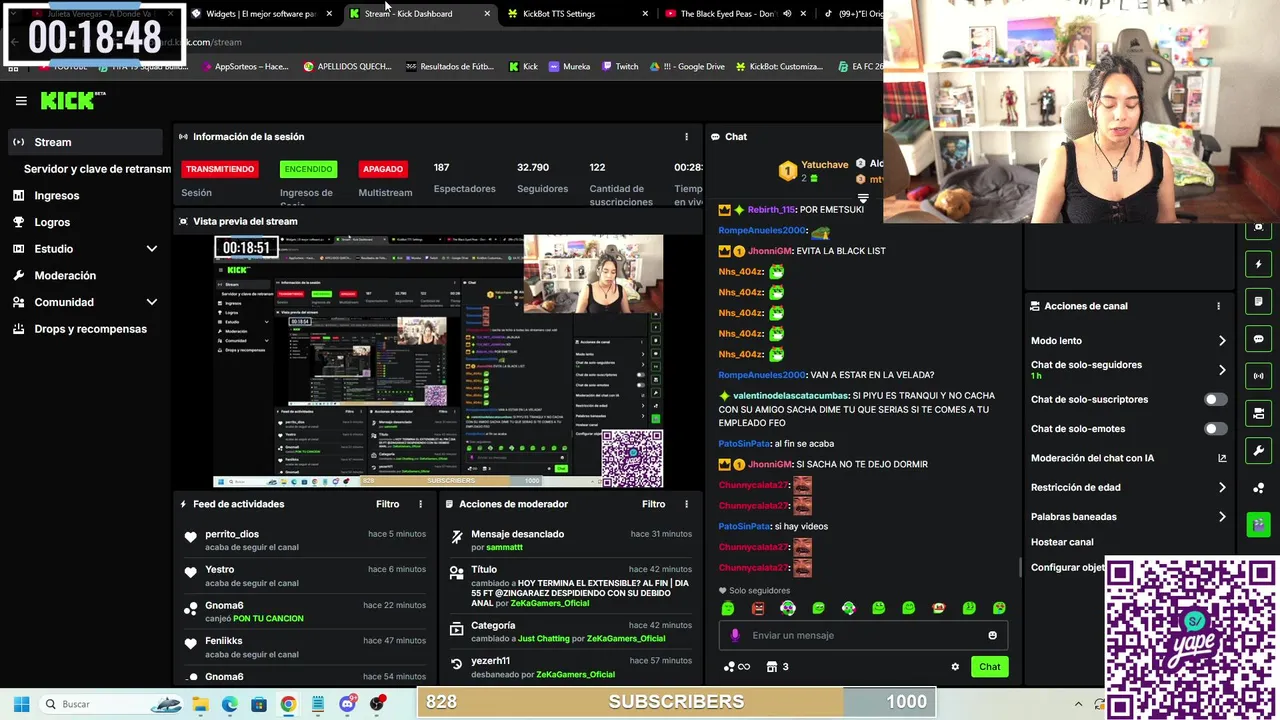Click the channel points infinity icon

pos(736,667)
